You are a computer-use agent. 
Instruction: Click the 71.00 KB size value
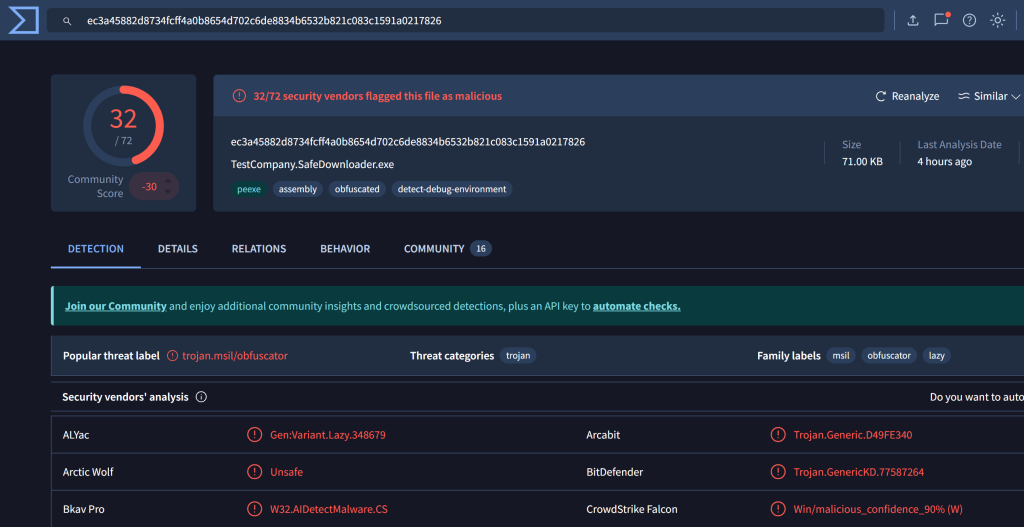(862, 161)
